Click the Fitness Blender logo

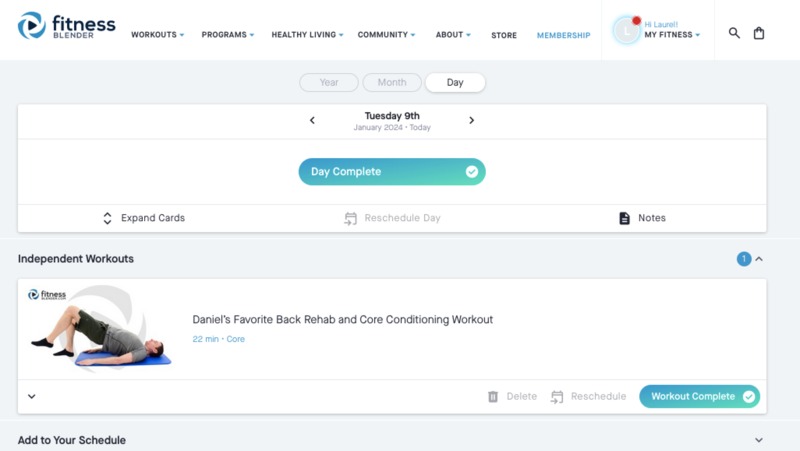click(66, 27)
